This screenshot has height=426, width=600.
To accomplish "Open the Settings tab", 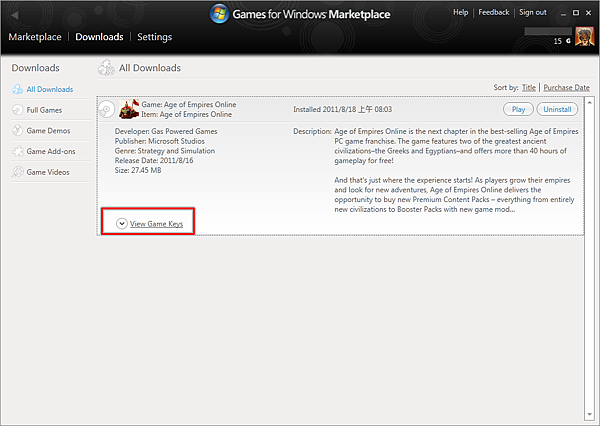I will tap(155, 37).
